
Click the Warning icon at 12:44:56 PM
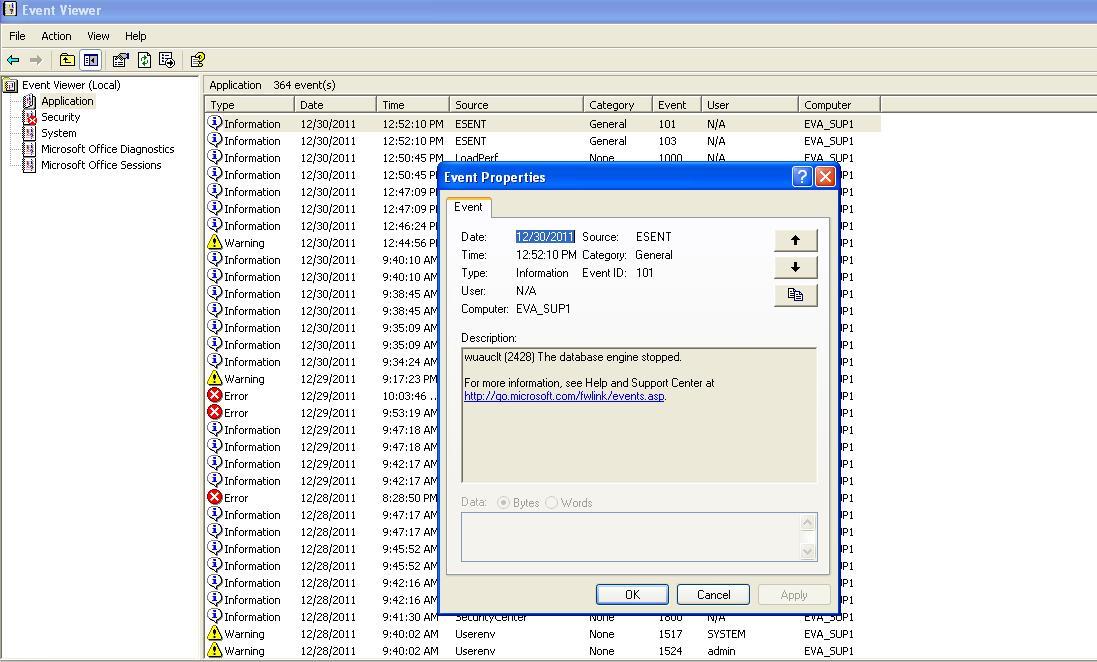215,242
